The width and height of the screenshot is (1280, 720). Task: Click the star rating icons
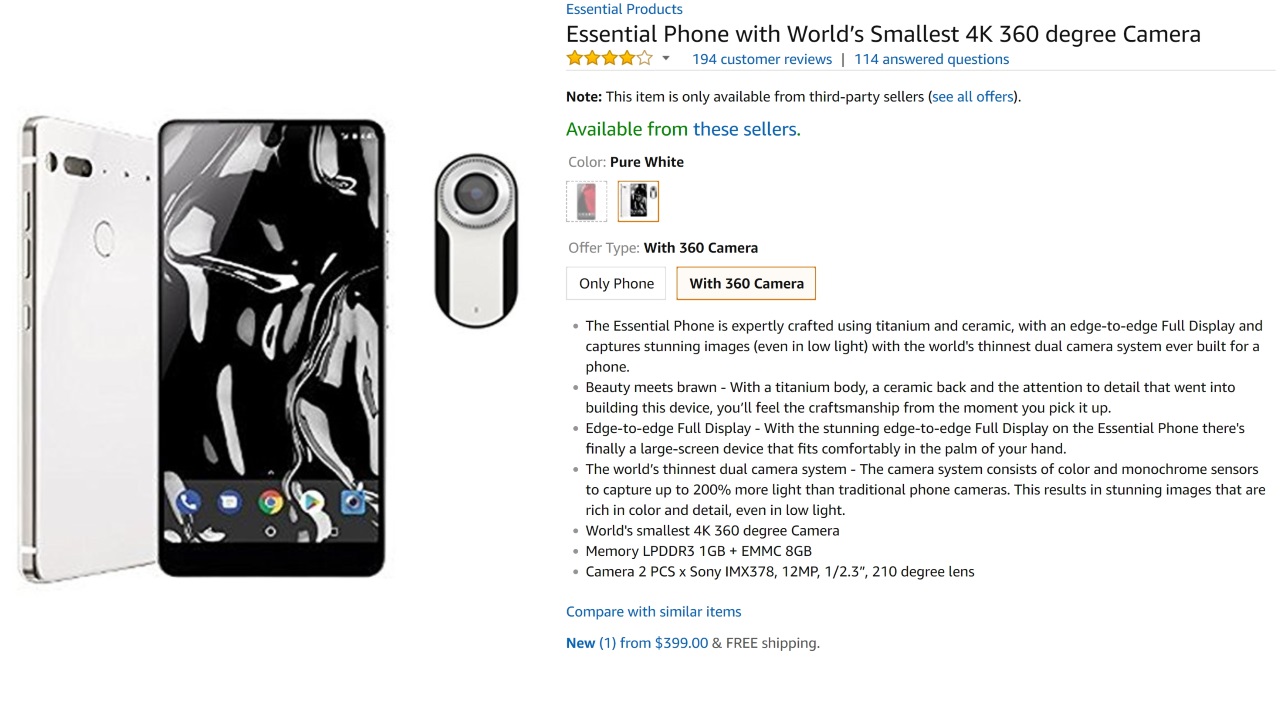pyautogui.click(x=609, y=58)
